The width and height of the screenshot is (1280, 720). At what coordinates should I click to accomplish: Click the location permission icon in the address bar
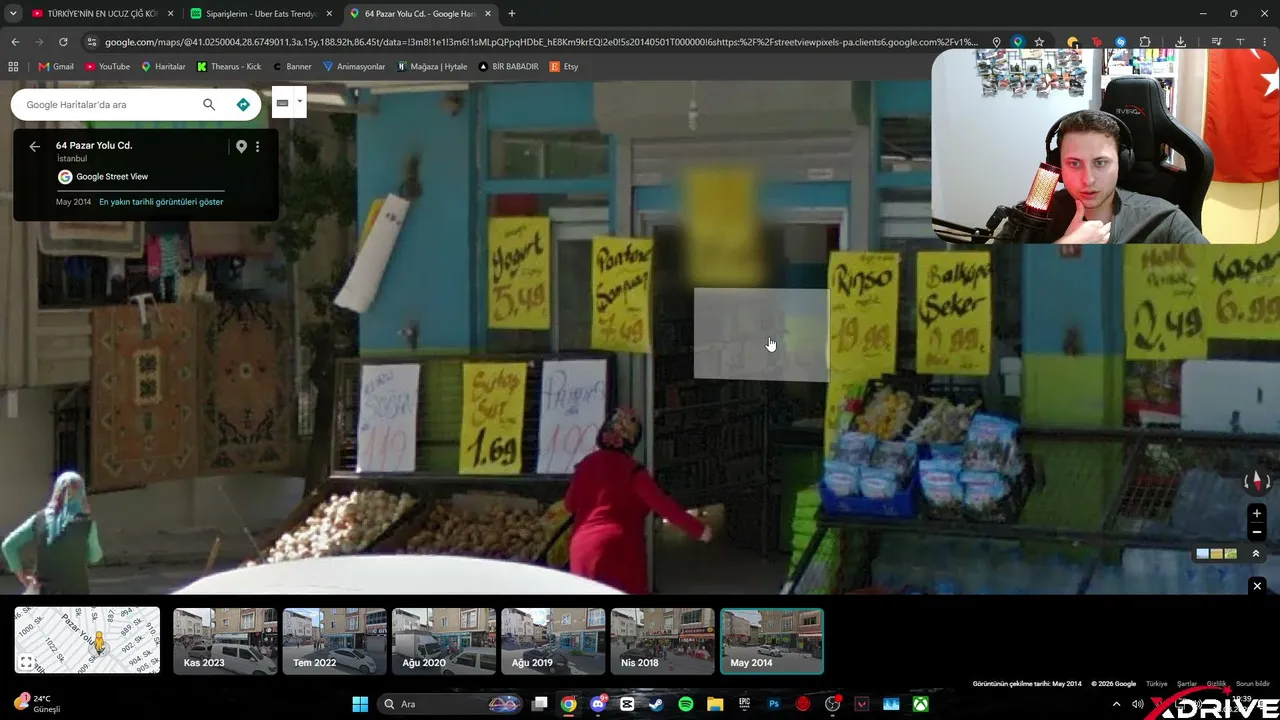[x=996, y=42]
